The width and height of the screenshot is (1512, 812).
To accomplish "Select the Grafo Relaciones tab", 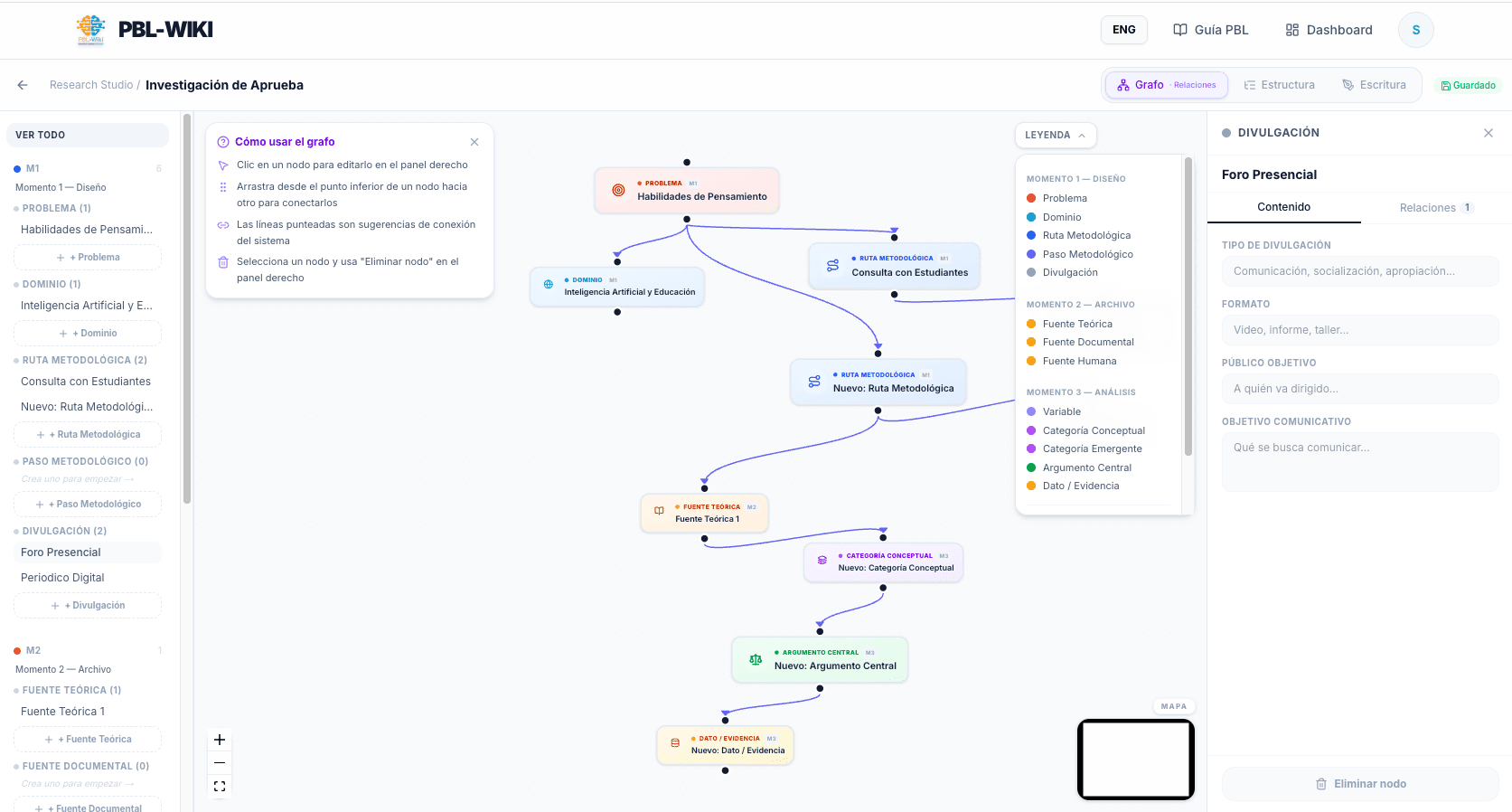I will click(x=1167, y=85).
